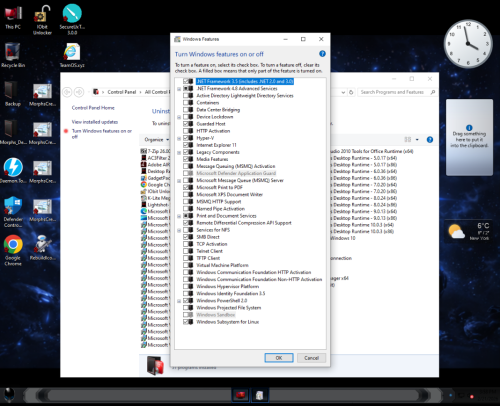The width and height of the screenshot is (500, 406).
Task: Select the .NET Framework 3.5 feature row
Action: click(x=245, y=81)
